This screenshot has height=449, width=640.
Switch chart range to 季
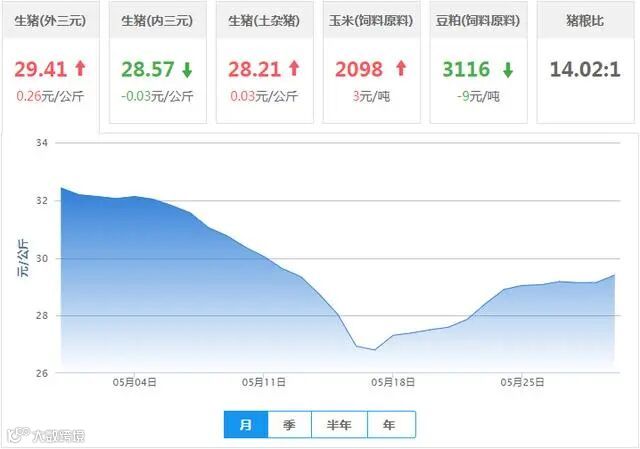pos(290,425)
